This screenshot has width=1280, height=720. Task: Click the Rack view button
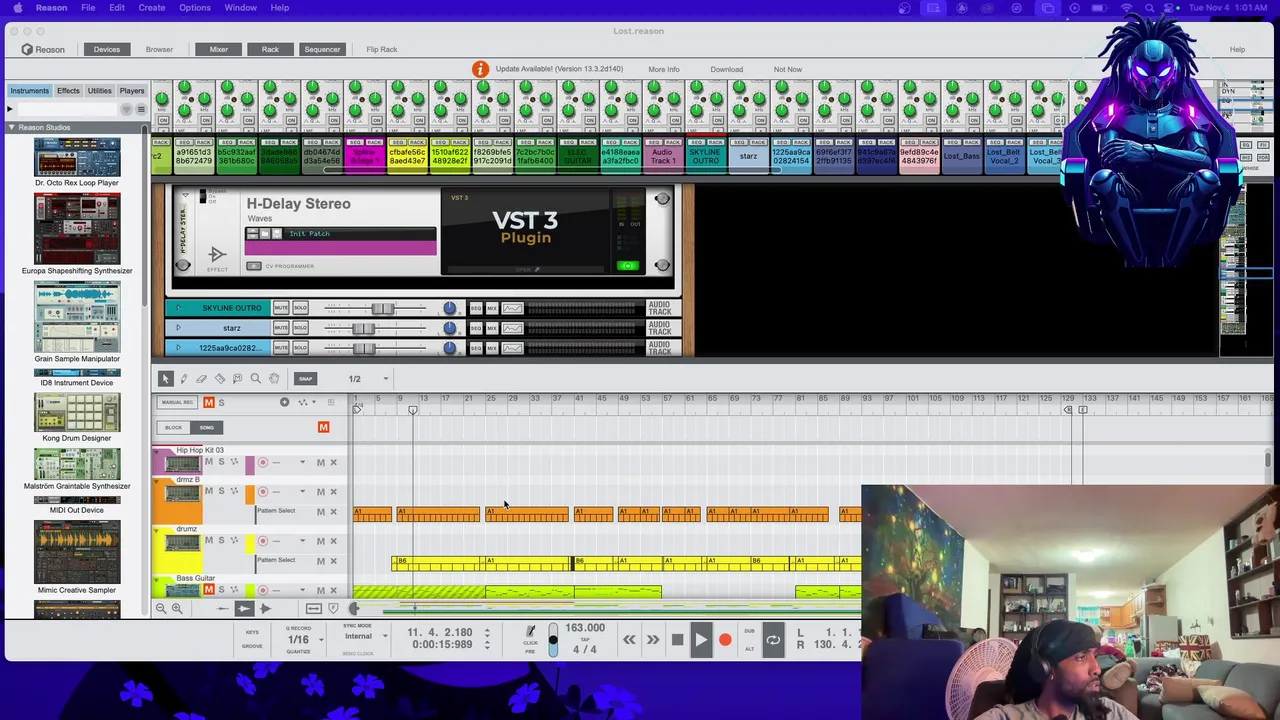(x=270, y=49)
